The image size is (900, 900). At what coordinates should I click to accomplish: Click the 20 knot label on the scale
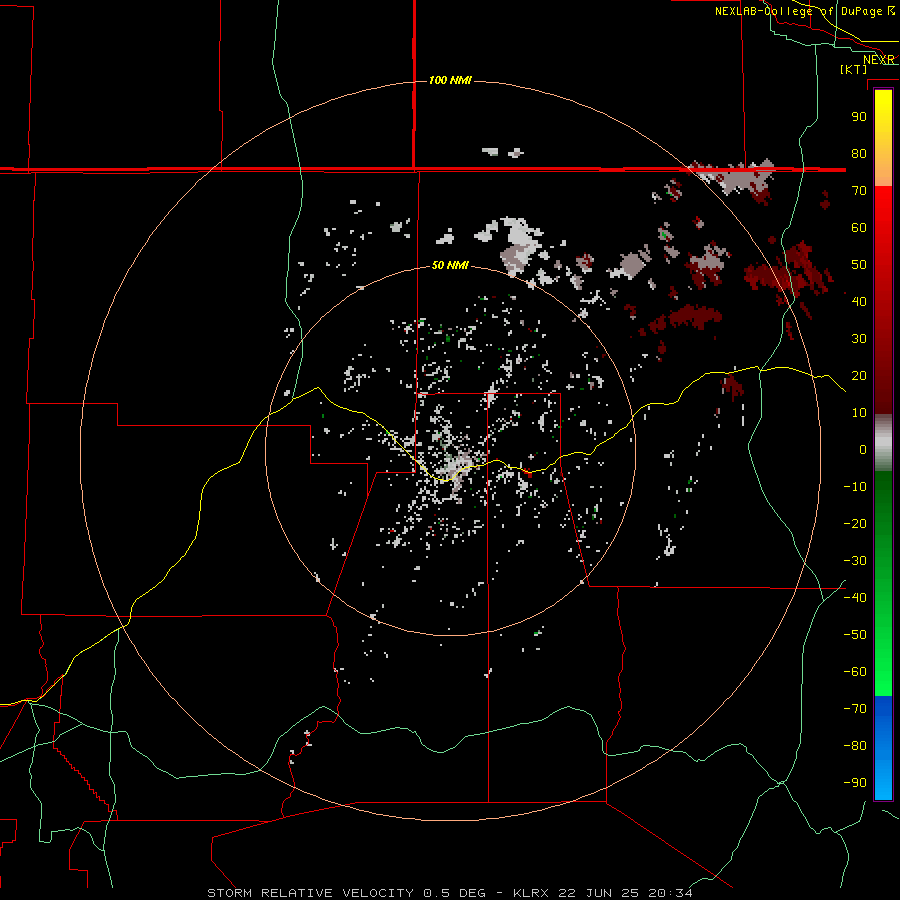coord(859,375)
